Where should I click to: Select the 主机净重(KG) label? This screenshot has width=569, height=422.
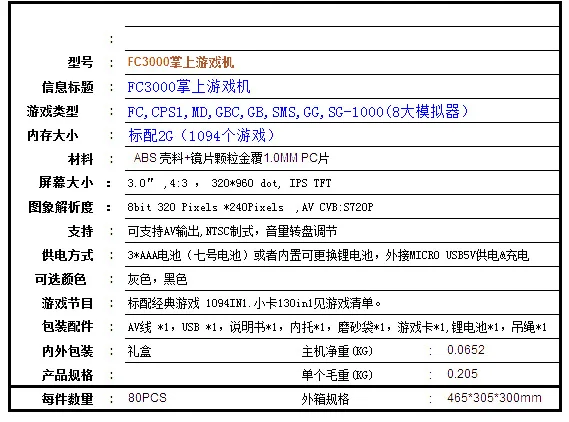[337, 351]
